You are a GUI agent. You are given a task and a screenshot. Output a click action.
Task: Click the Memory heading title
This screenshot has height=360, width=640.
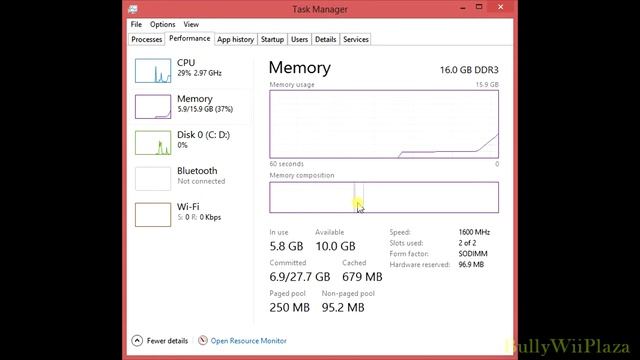click(x=300, y=68)
